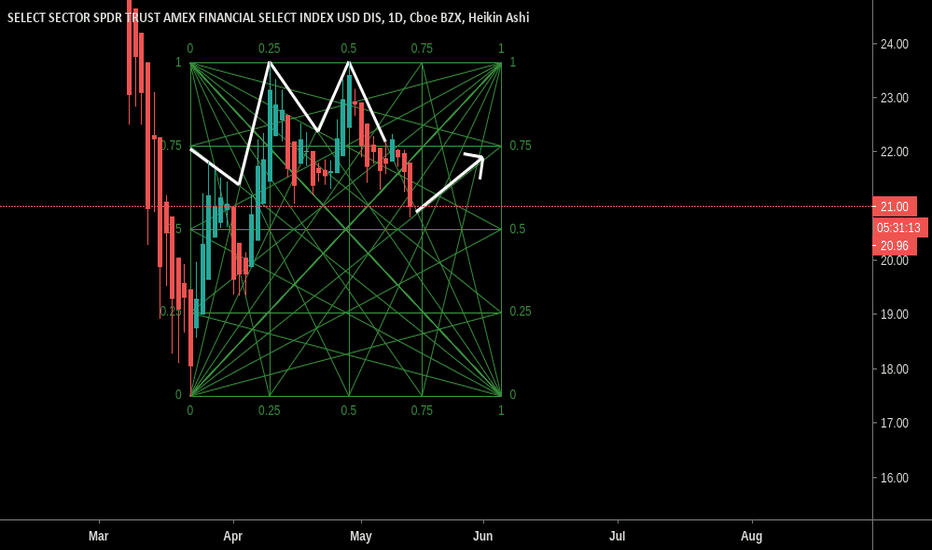
Task: Click the May label on time axis
Action: (x=361, y=536)
